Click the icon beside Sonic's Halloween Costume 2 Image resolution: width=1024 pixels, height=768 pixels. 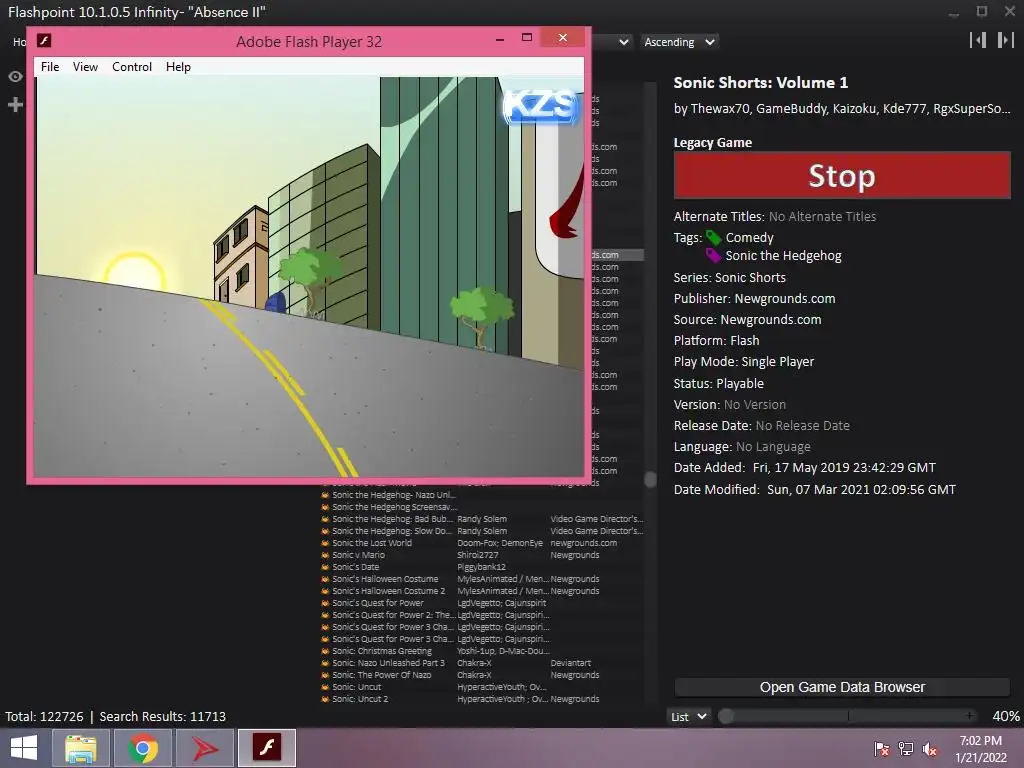[x=325, y=591]
